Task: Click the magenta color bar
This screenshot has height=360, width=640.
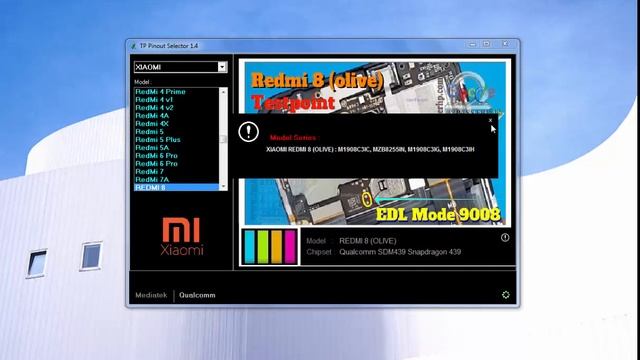Action: (290, 247)
